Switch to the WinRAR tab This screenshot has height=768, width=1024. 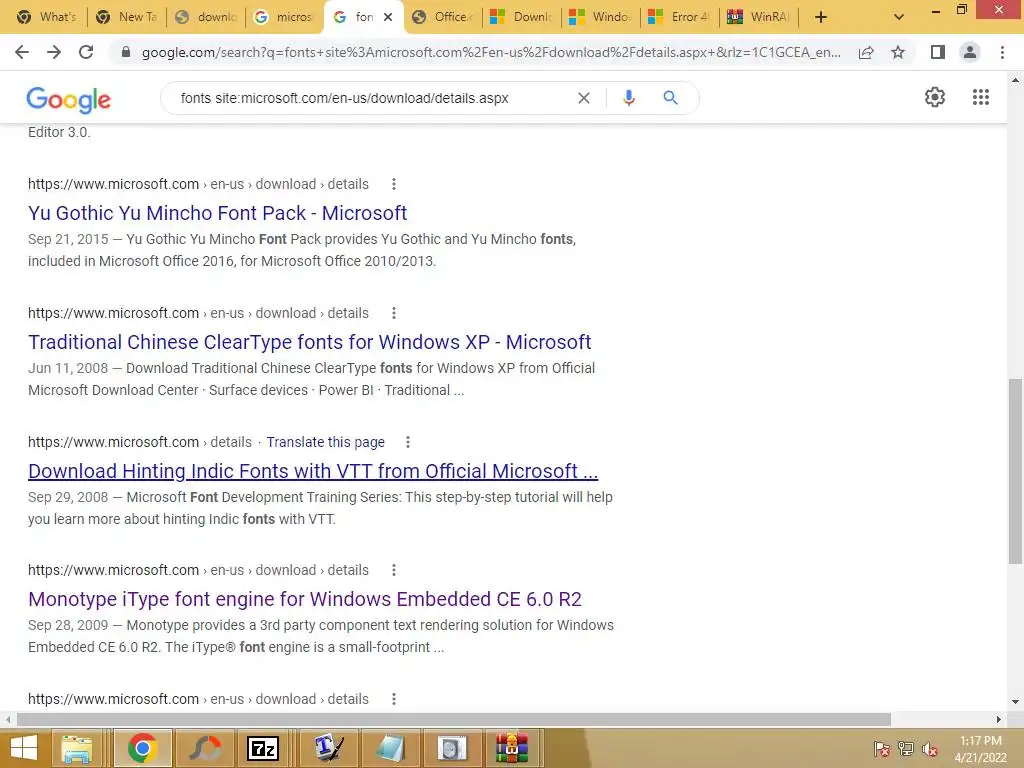click(760, 17)
